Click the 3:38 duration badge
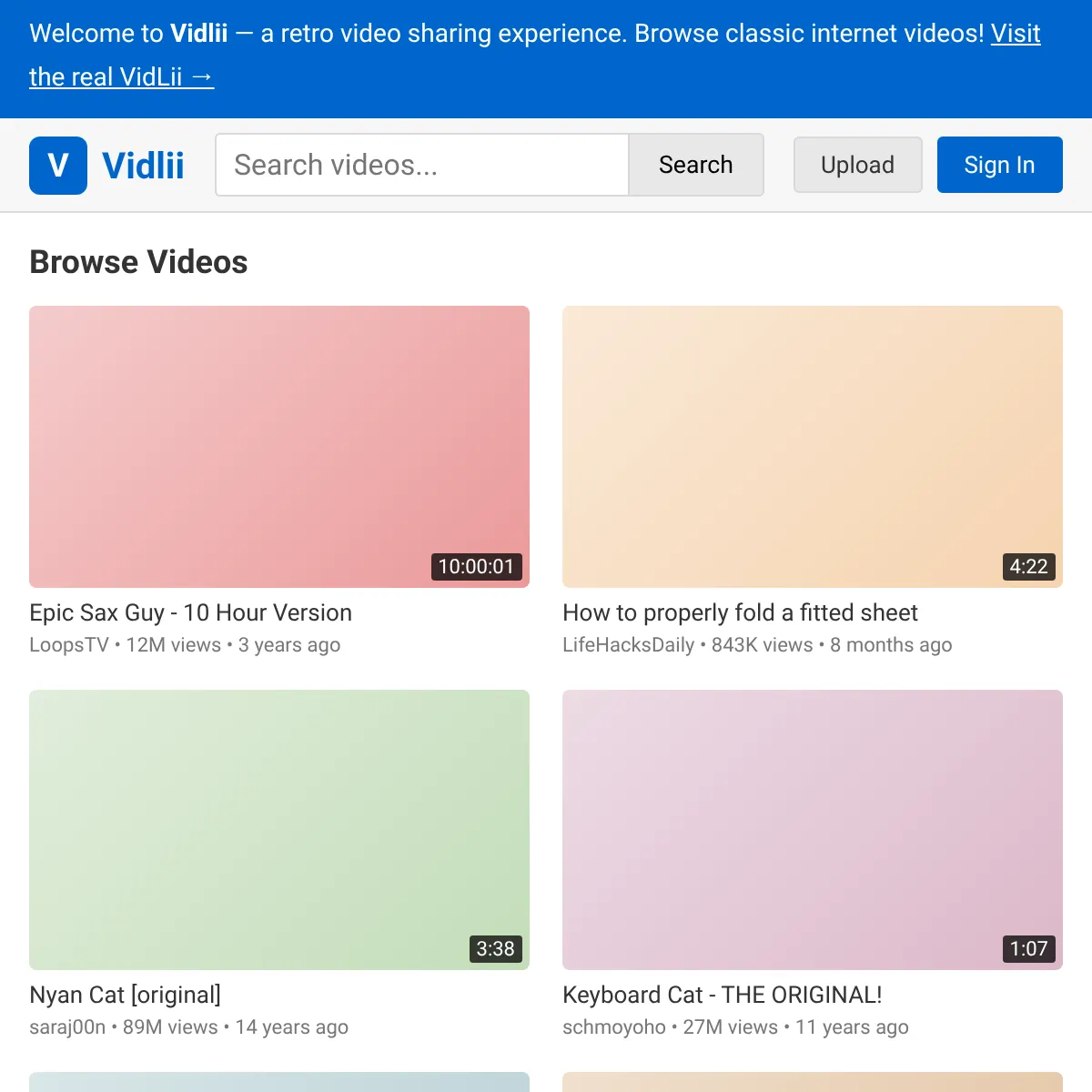The width and height of the screenshot is (1092, 1092). (495, 949)
